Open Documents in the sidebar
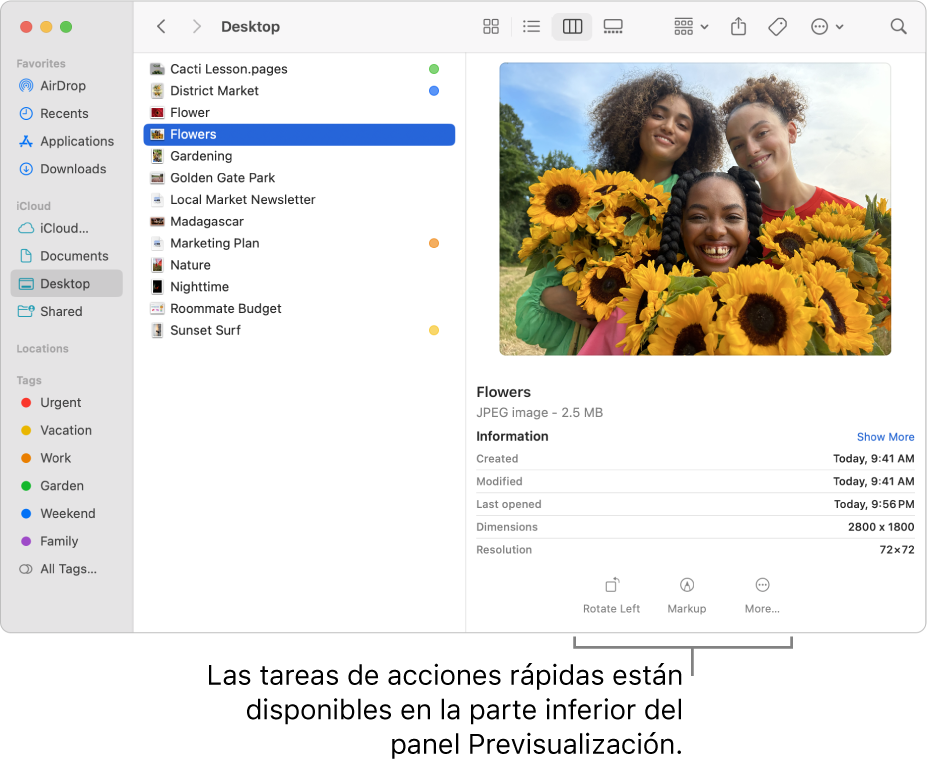928x766 pixels. point(74,256)
